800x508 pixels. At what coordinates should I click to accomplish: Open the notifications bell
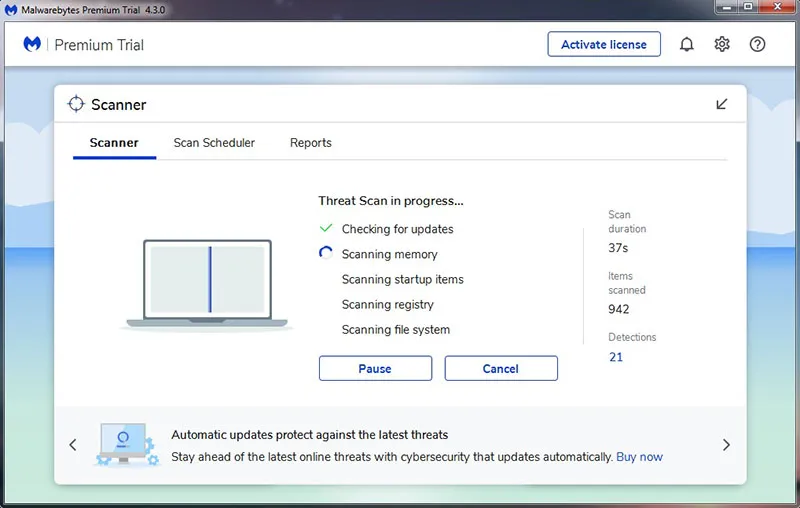point(687,44)
